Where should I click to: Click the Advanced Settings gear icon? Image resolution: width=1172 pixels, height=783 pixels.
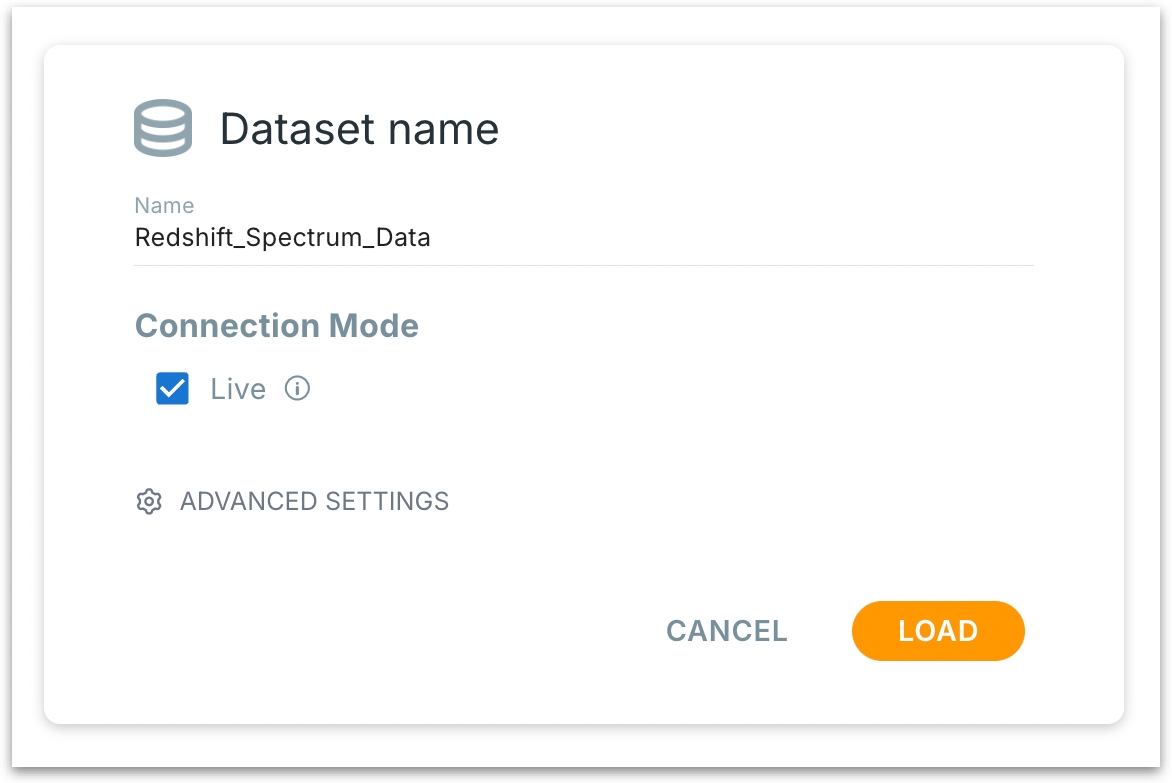click(149, 501)
